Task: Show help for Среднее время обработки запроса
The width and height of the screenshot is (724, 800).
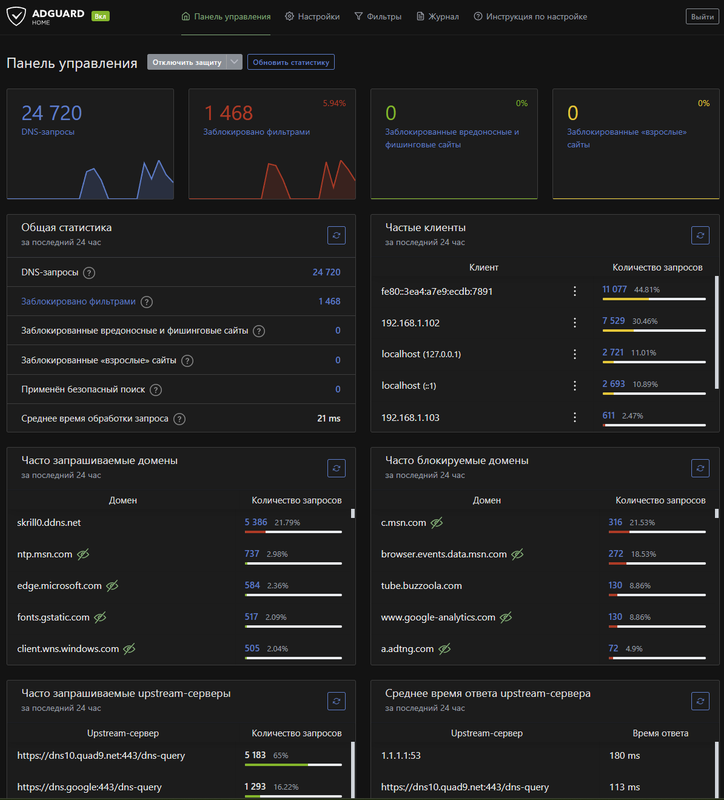Action: click(x=179, y=419)
